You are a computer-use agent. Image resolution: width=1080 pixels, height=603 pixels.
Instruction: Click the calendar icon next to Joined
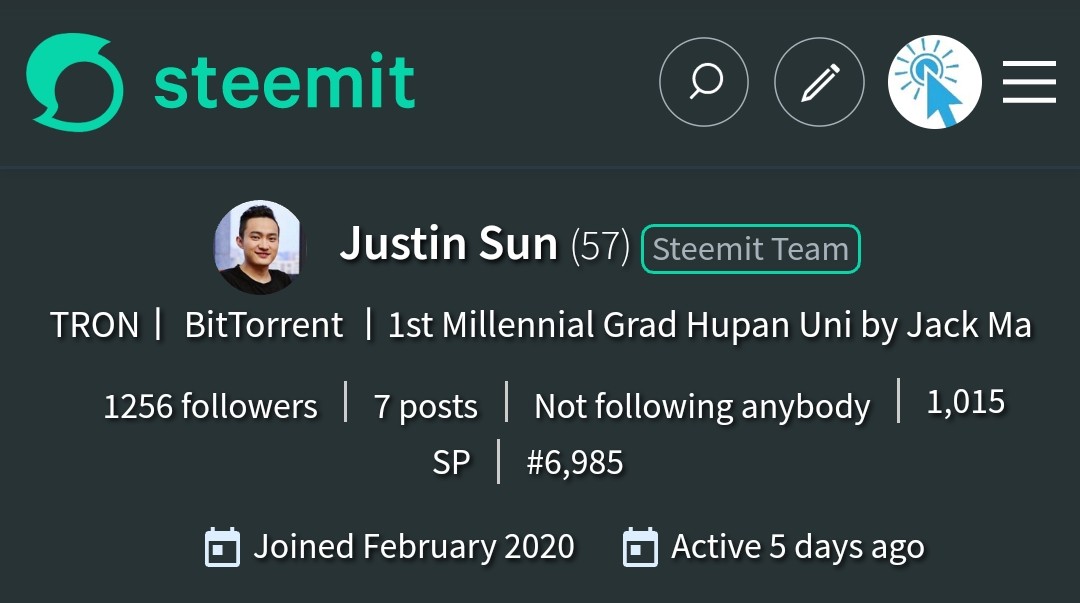[222, 547]
